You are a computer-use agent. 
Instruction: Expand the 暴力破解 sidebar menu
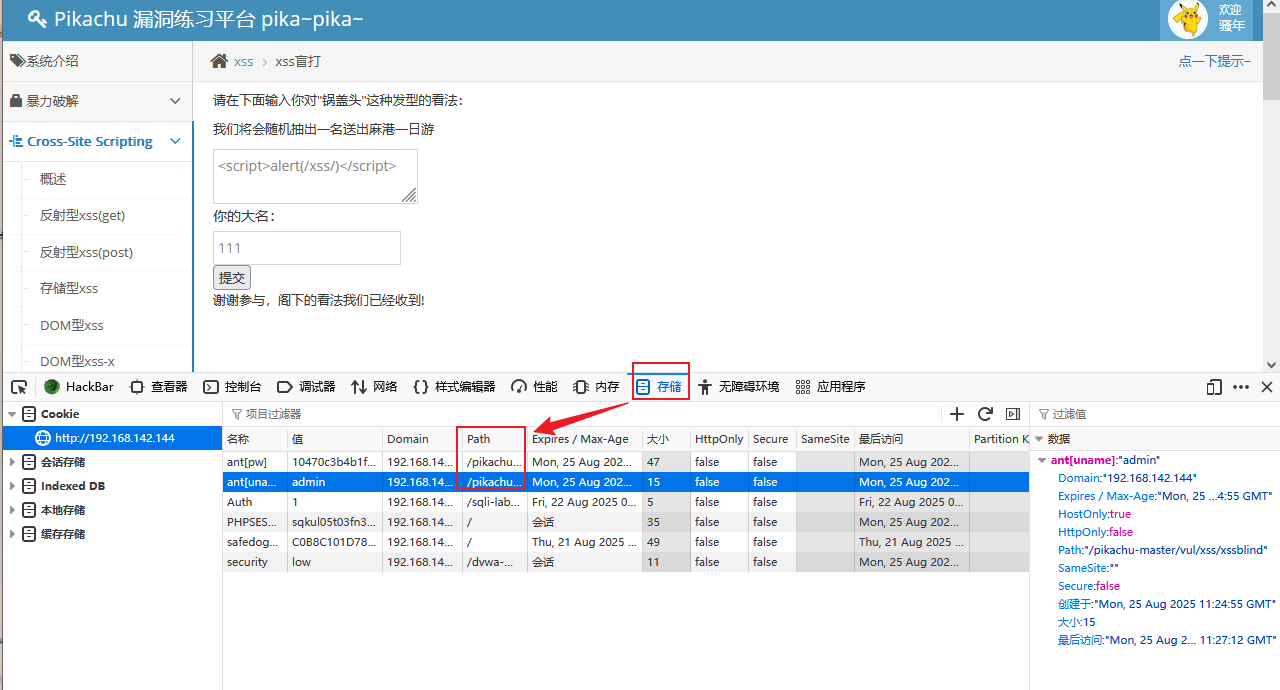[x=96, y=101]
